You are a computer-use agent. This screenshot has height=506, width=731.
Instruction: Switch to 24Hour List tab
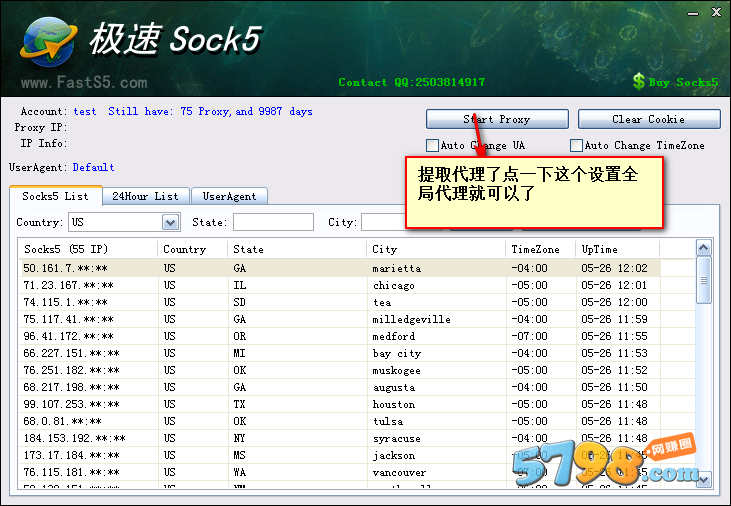tap(145, 196)
